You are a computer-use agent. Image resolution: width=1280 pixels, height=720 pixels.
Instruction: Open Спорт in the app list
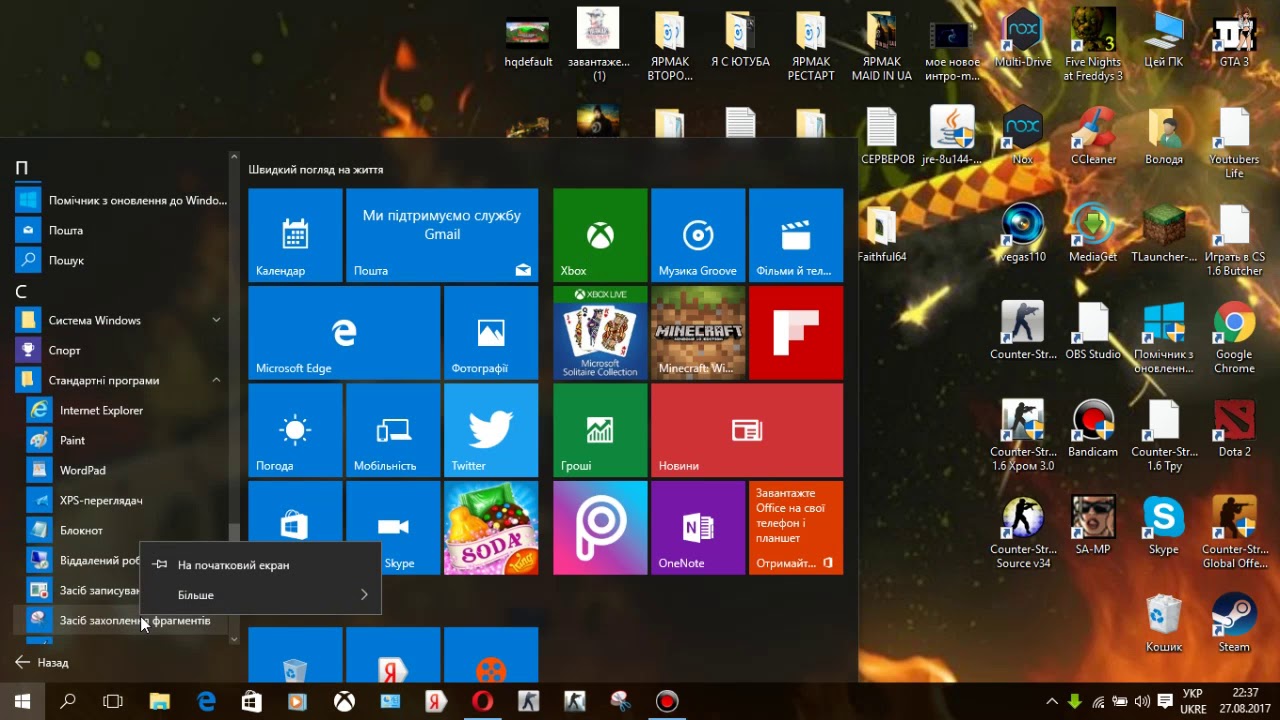120,350
